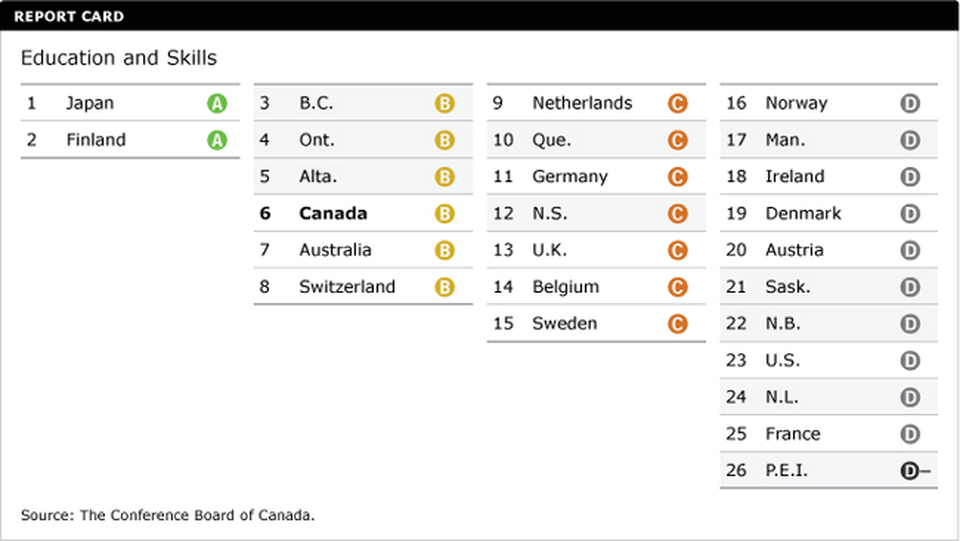
Task: Select the Que. row label
Action: click(x=552, y=140)
